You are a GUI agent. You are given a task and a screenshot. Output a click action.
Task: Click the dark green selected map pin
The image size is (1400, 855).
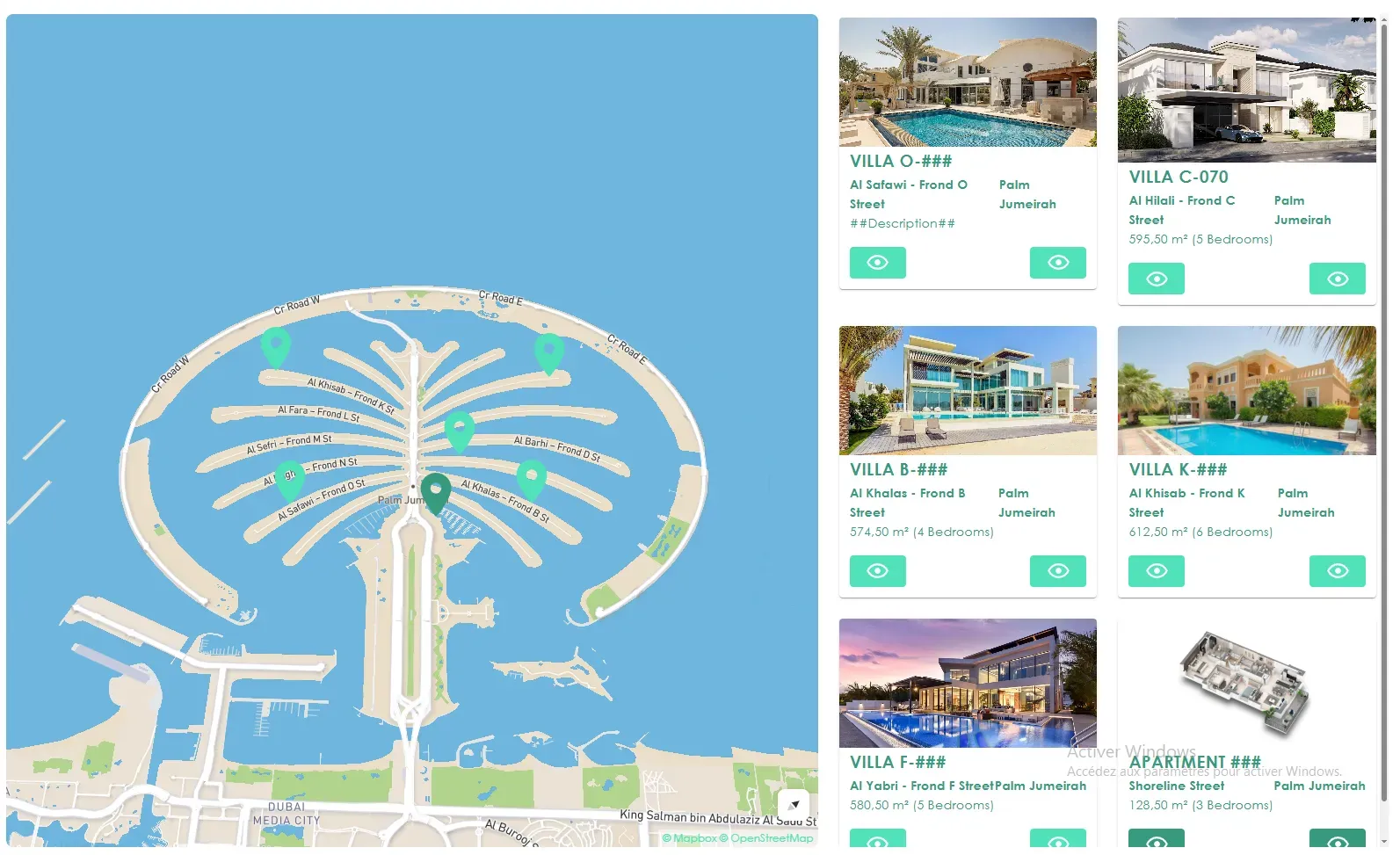pyautogui.click(x=435, y=492)
